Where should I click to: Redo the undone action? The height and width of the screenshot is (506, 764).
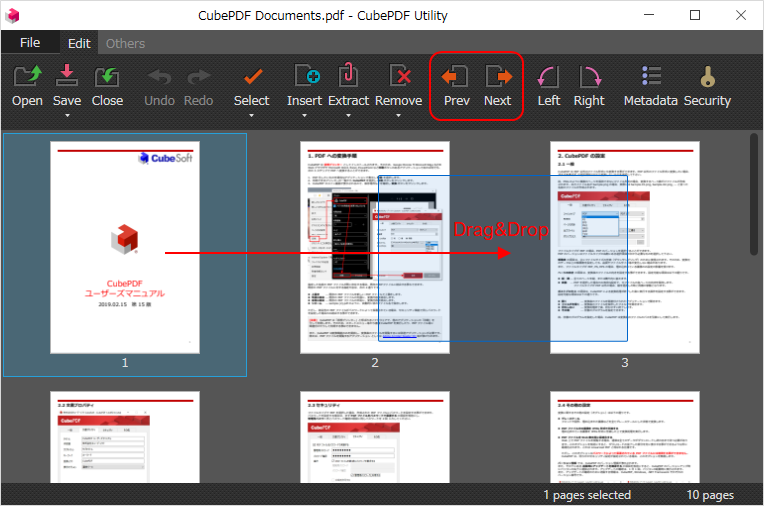pyautogui.click(x=198, y=86)
